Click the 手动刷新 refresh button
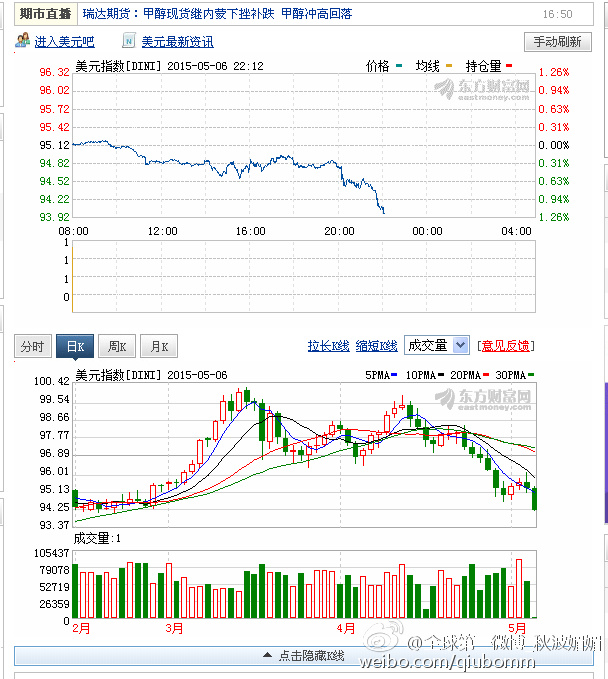Image resolution: width=608 pixels, height=679 pixels. tap(557, 42)
